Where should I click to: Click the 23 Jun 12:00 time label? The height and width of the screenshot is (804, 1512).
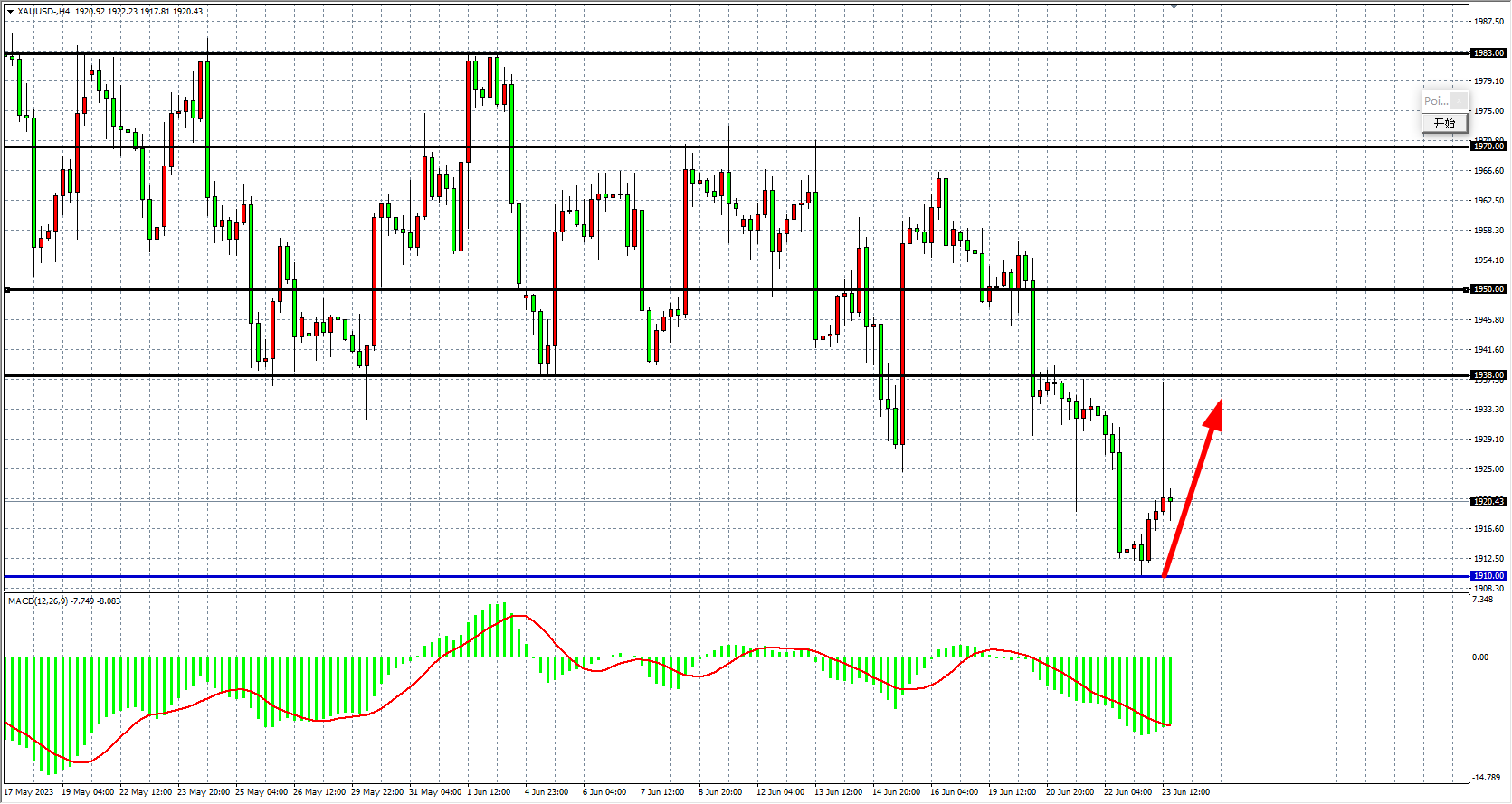1185,792
